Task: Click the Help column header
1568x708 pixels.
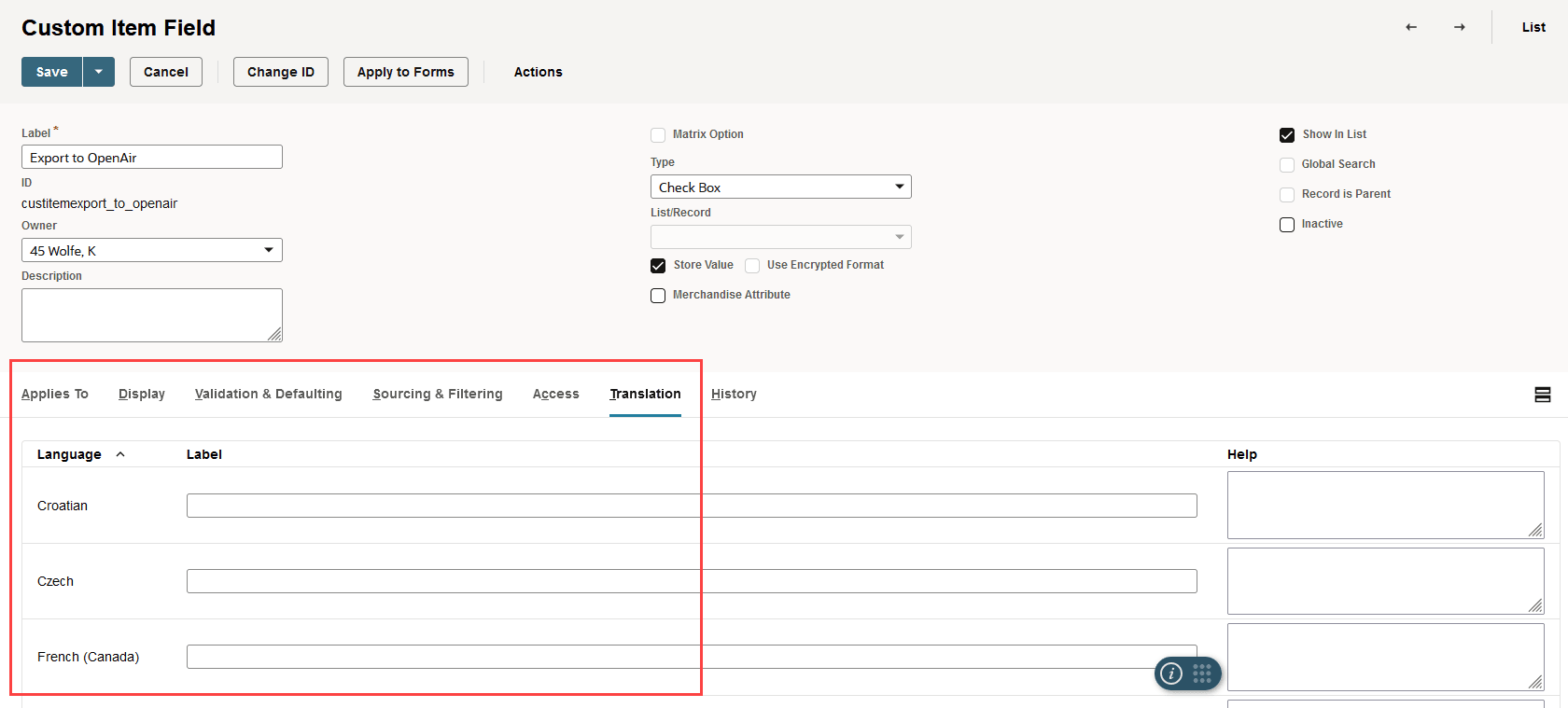Action: (x=1242, y=454)
